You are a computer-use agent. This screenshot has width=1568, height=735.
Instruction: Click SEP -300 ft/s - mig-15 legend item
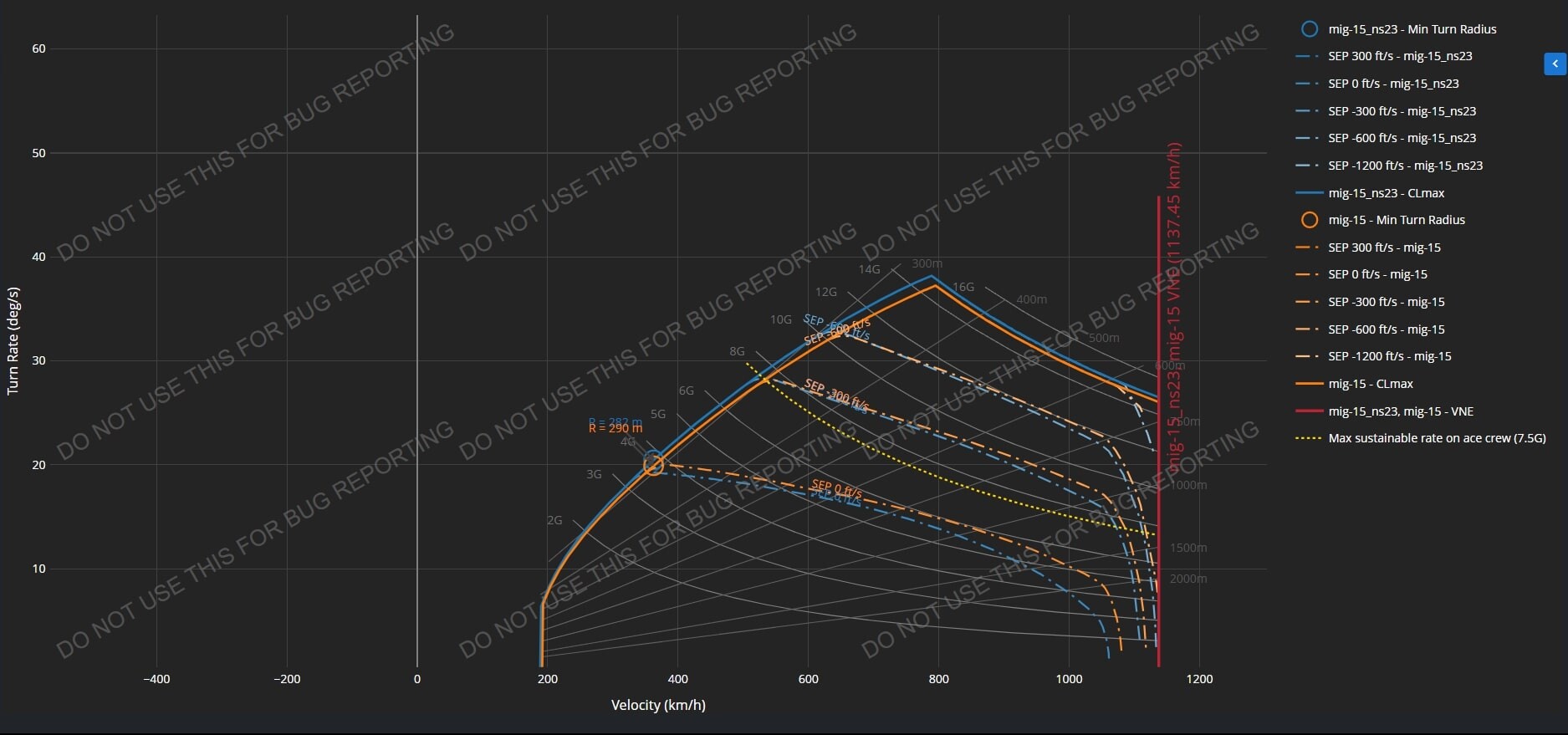pos(1386,302)
